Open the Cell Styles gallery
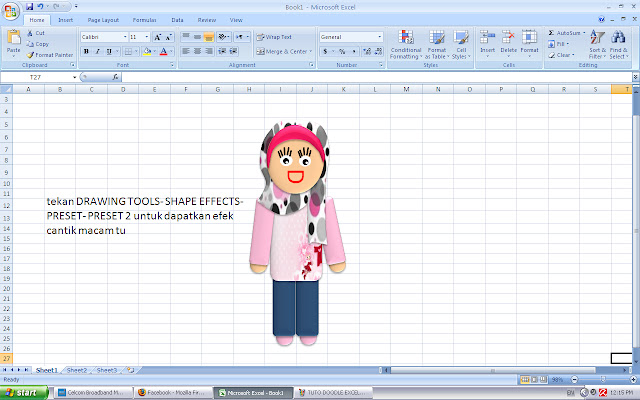Image resolution: width=640 pixels, height=400 pixels. pos(461,44)
